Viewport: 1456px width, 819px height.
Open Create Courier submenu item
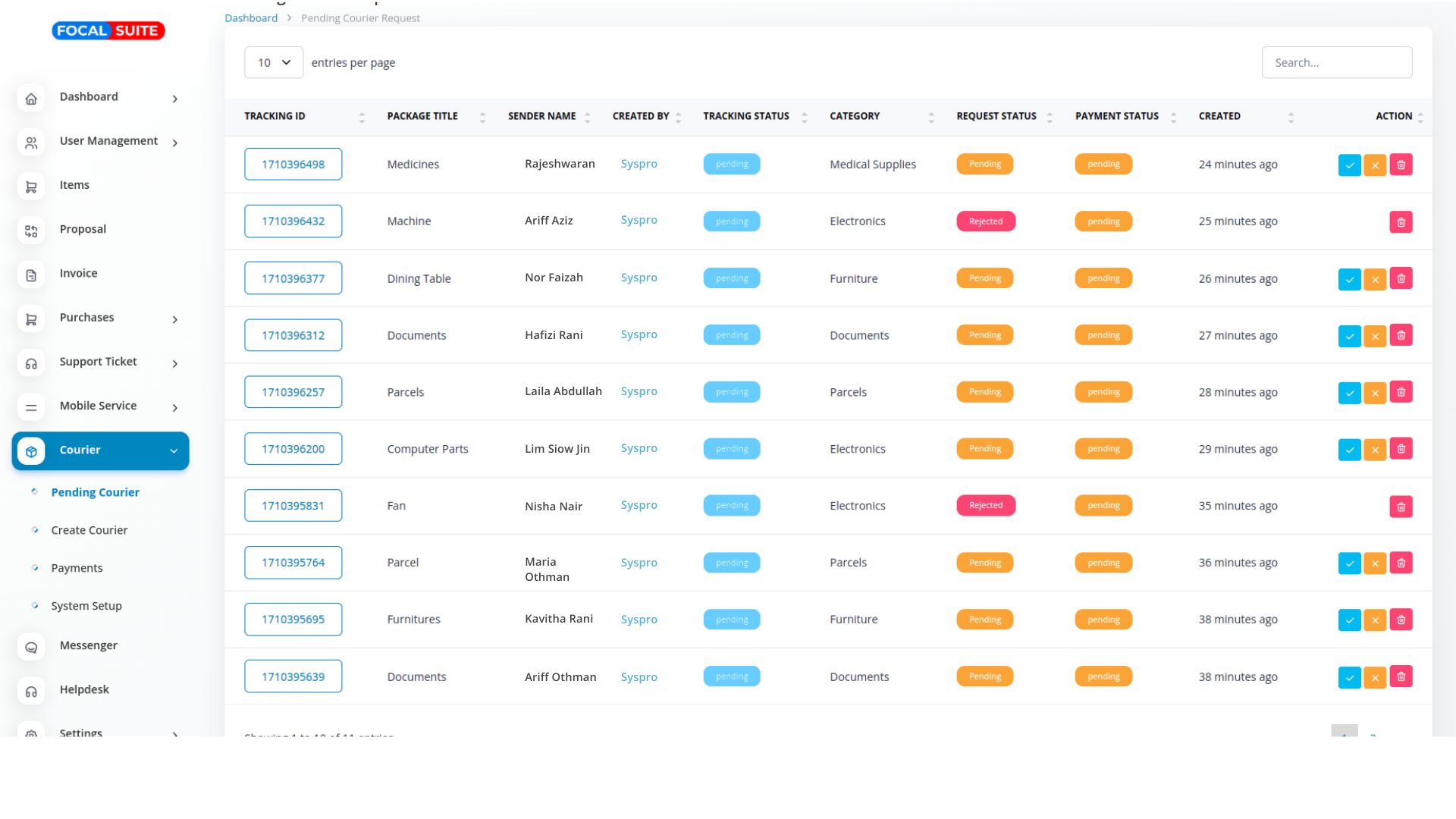click(89, 530)
